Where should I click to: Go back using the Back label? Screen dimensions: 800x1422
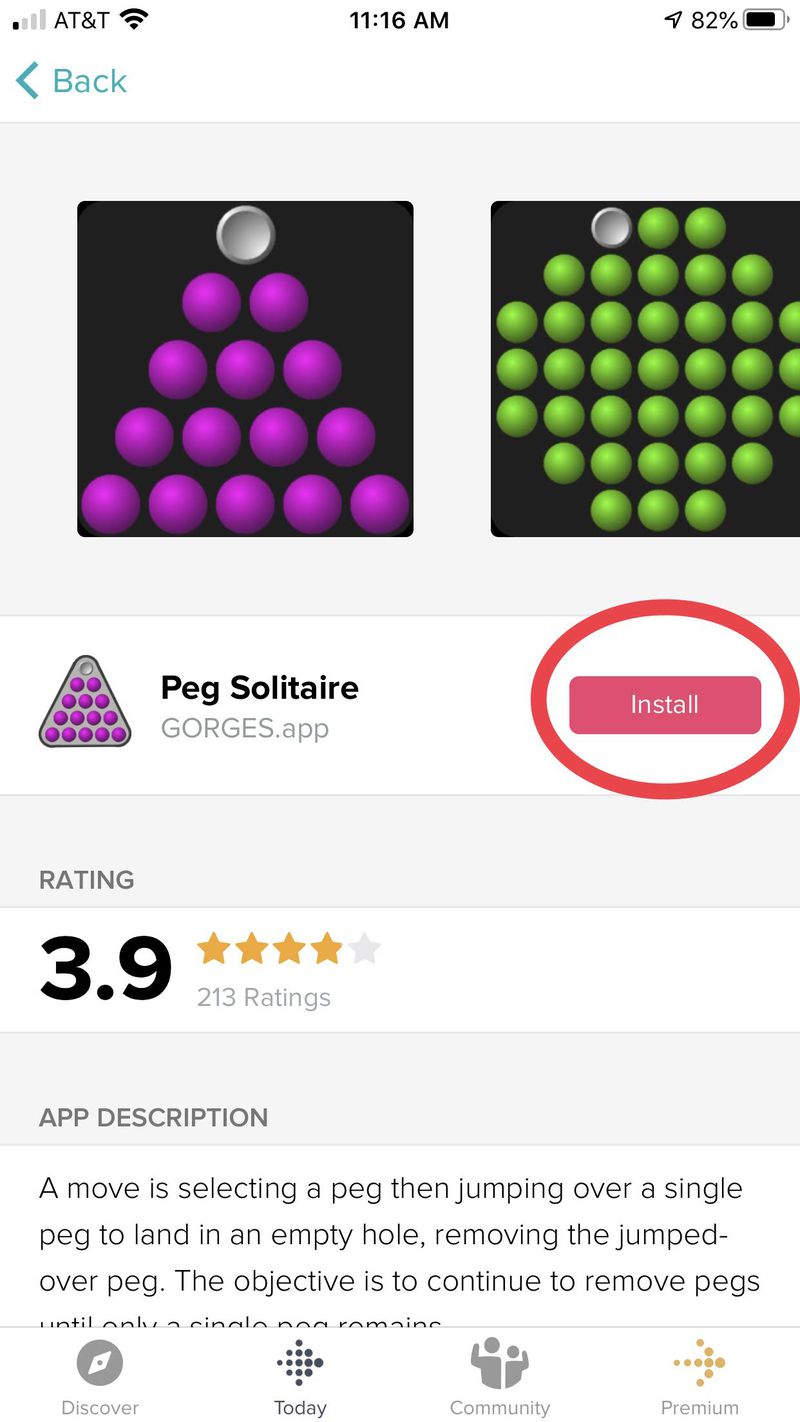pyautogui.click(x=90, y=81)
